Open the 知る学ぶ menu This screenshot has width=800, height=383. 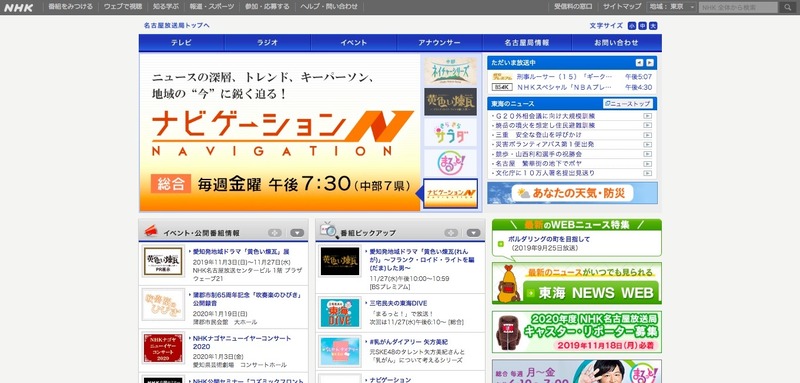(x=166, y=7)
